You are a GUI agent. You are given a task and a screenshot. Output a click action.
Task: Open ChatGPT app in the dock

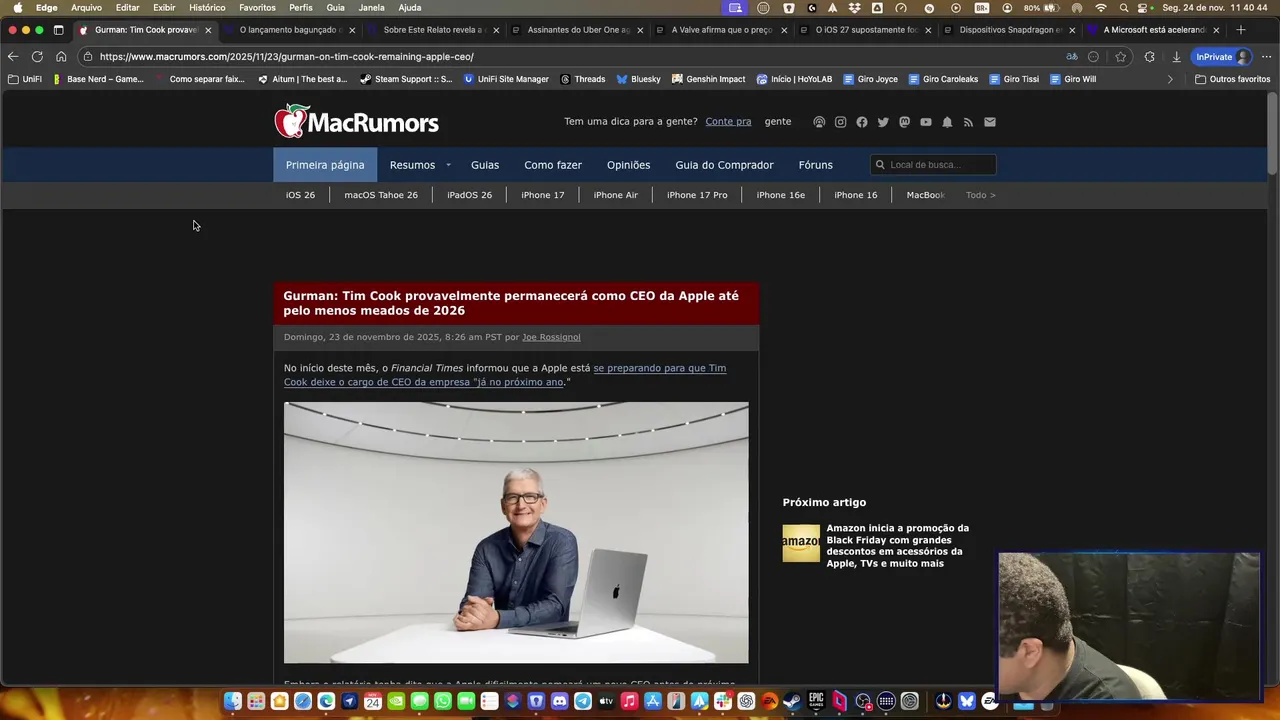746,702
